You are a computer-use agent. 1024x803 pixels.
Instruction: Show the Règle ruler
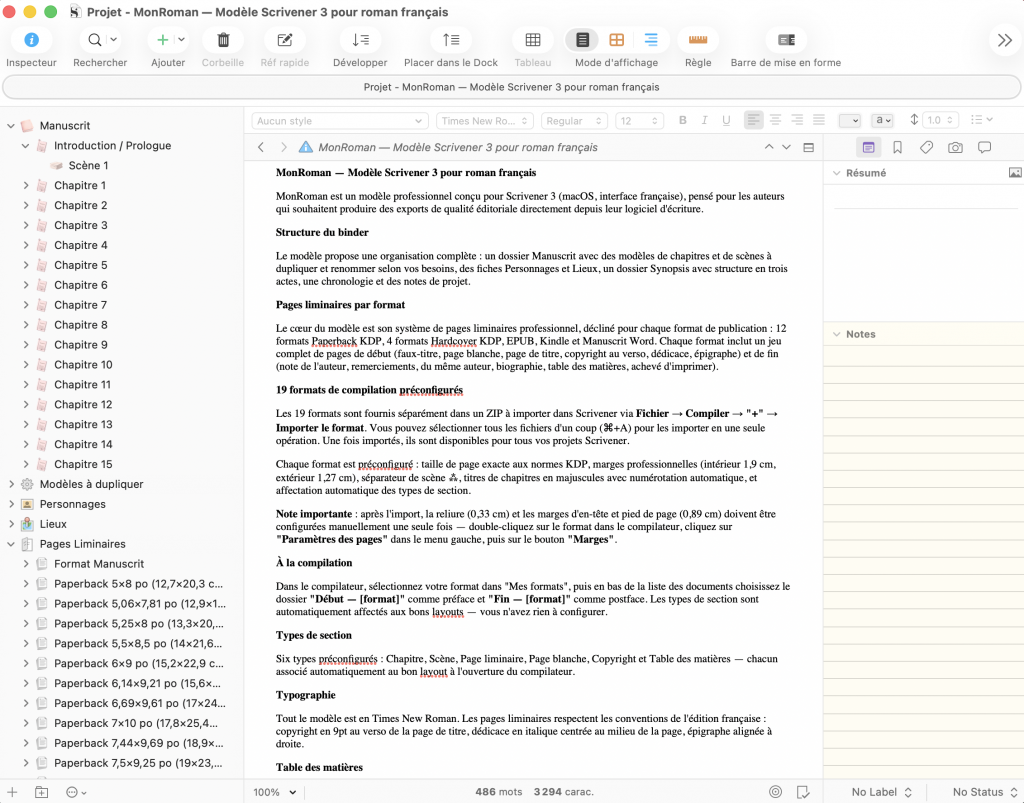(x=698, y=40)
